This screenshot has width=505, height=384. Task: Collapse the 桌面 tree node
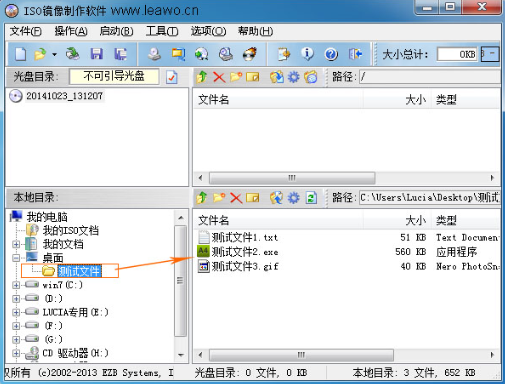16,258
